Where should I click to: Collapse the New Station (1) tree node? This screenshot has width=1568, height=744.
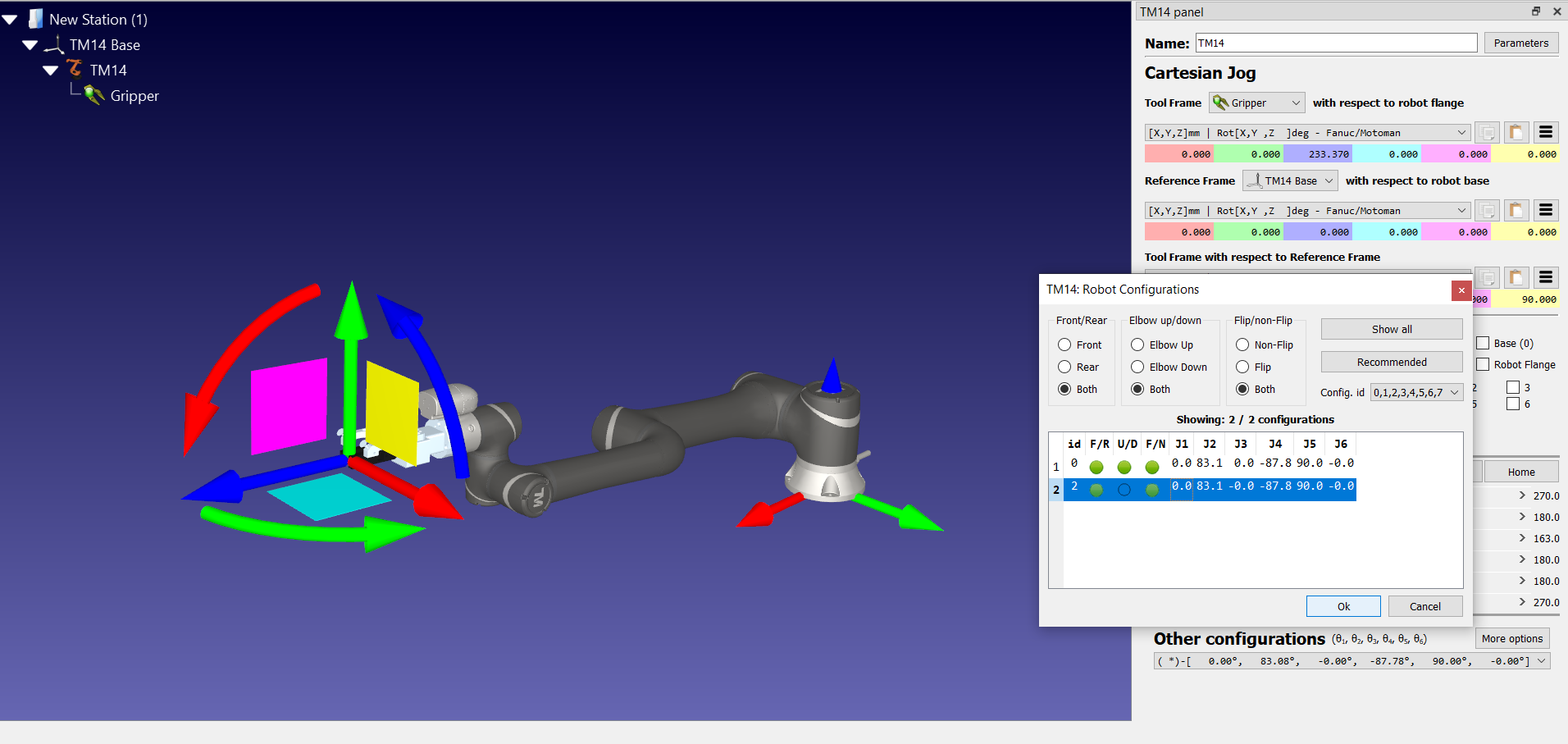coord(10,20)
